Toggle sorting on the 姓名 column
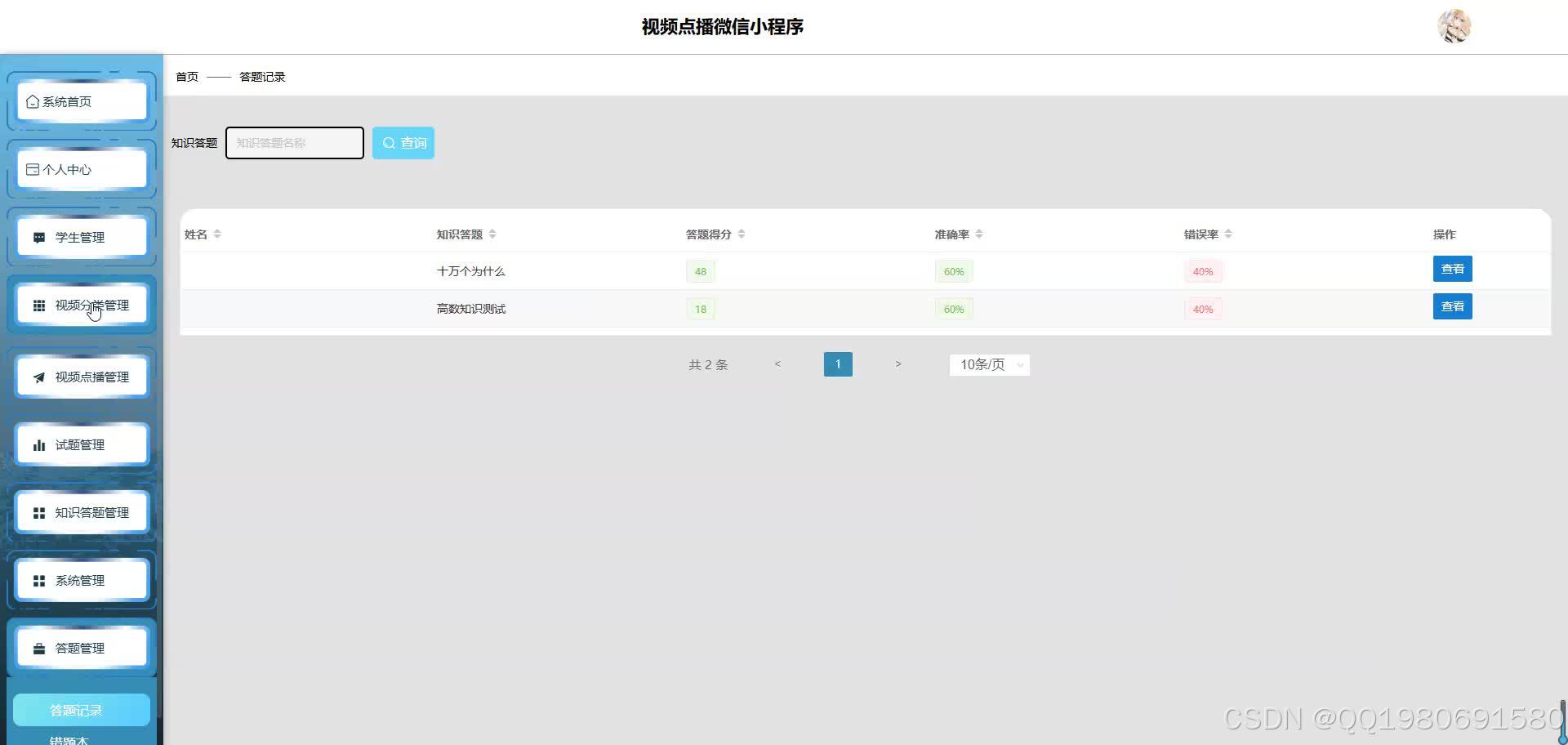1568x745 pixels. point(216,234)
